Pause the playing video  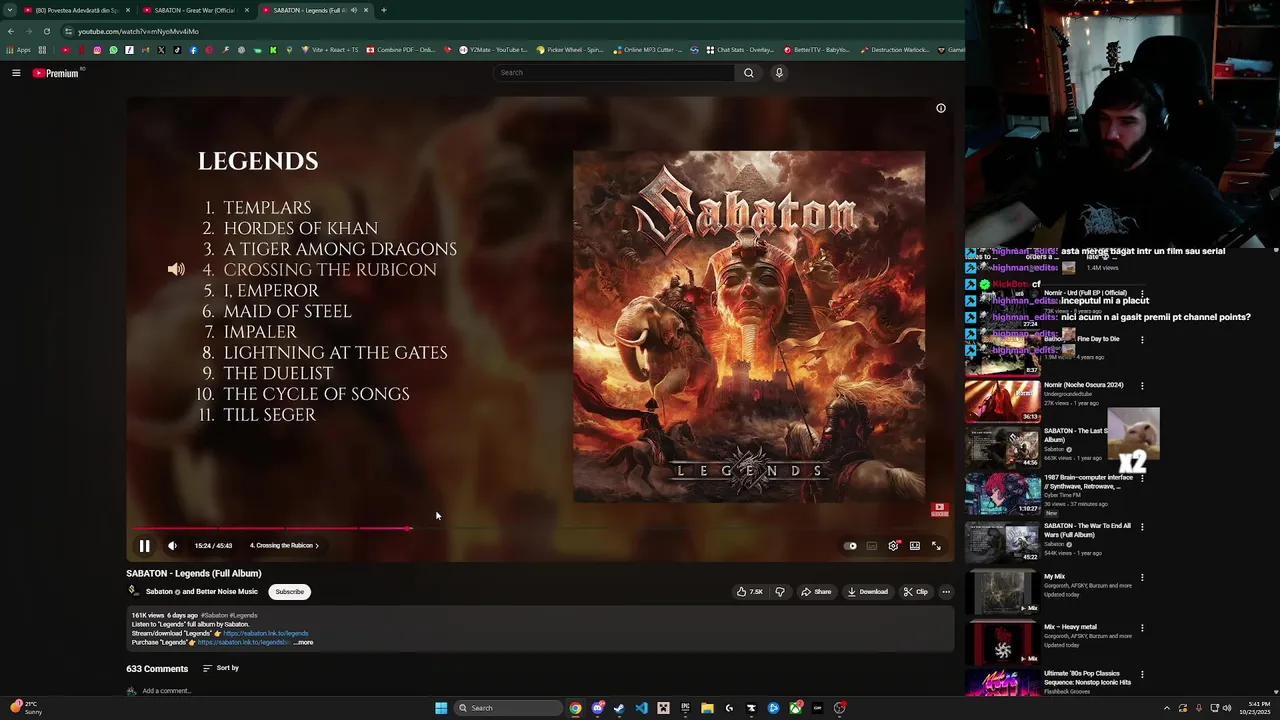pos(144,546)
